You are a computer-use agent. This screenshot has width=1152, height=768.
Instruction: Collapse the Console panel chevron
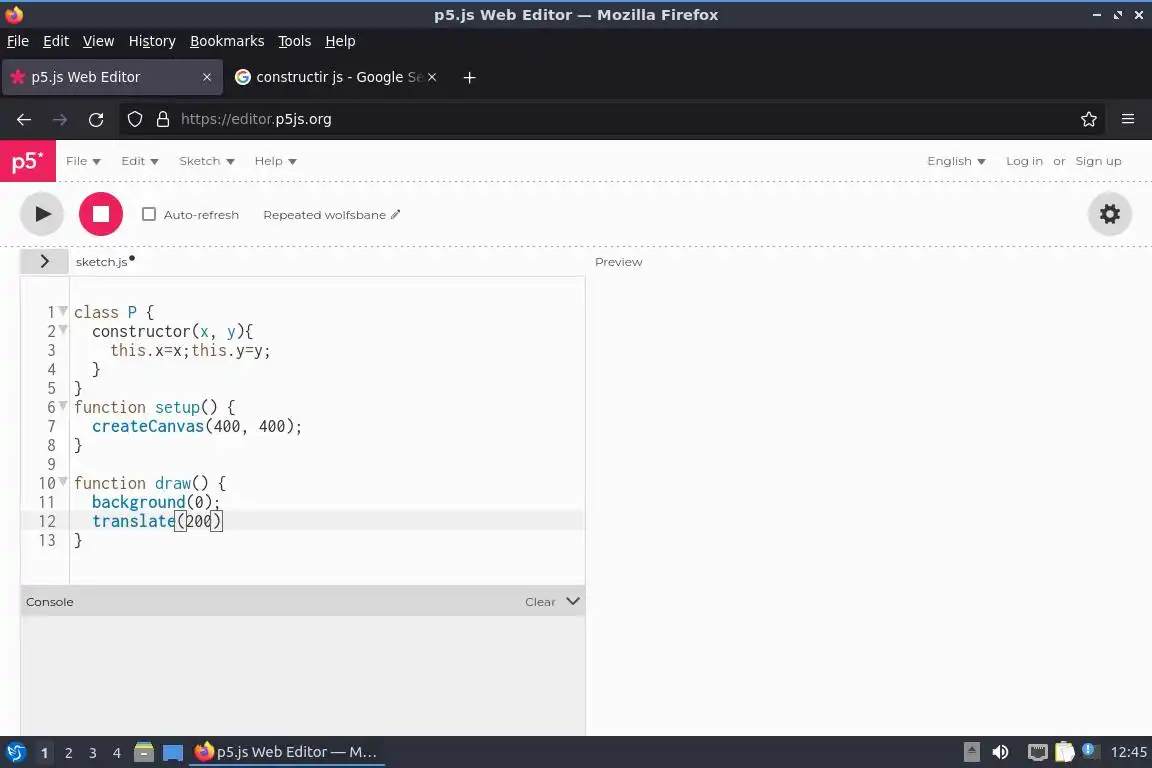click(573, 601)
